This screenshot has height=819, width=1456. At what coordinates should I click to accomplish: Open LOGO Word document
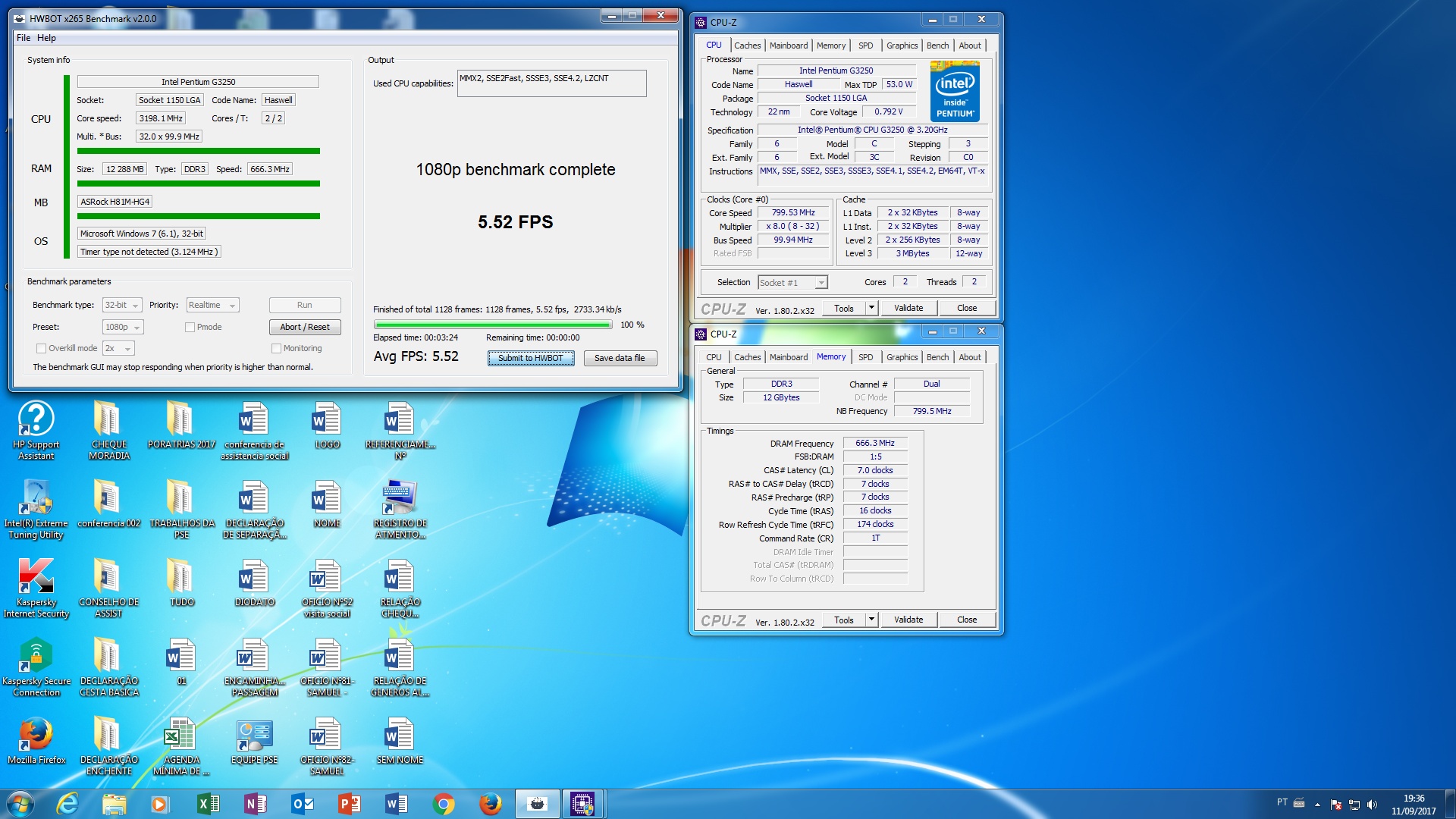pyautogui.click(x=327, y=425)
